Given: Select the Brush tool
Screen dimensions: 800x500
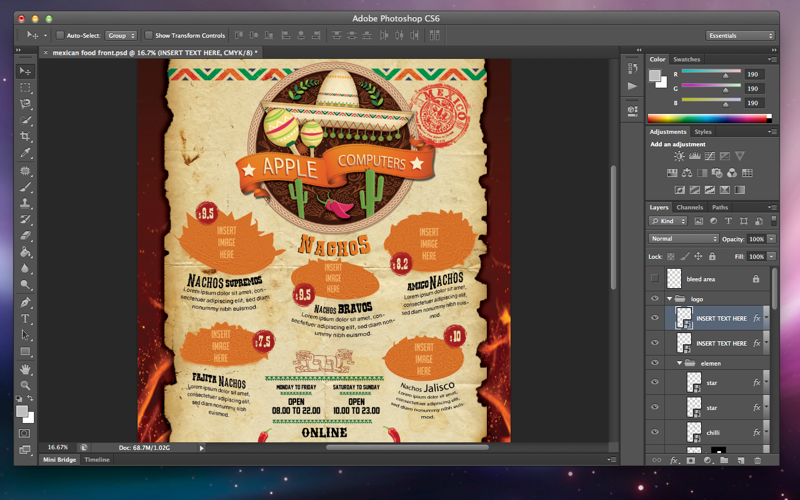Looking at the screenshot, I should click(x=24, y=187).
